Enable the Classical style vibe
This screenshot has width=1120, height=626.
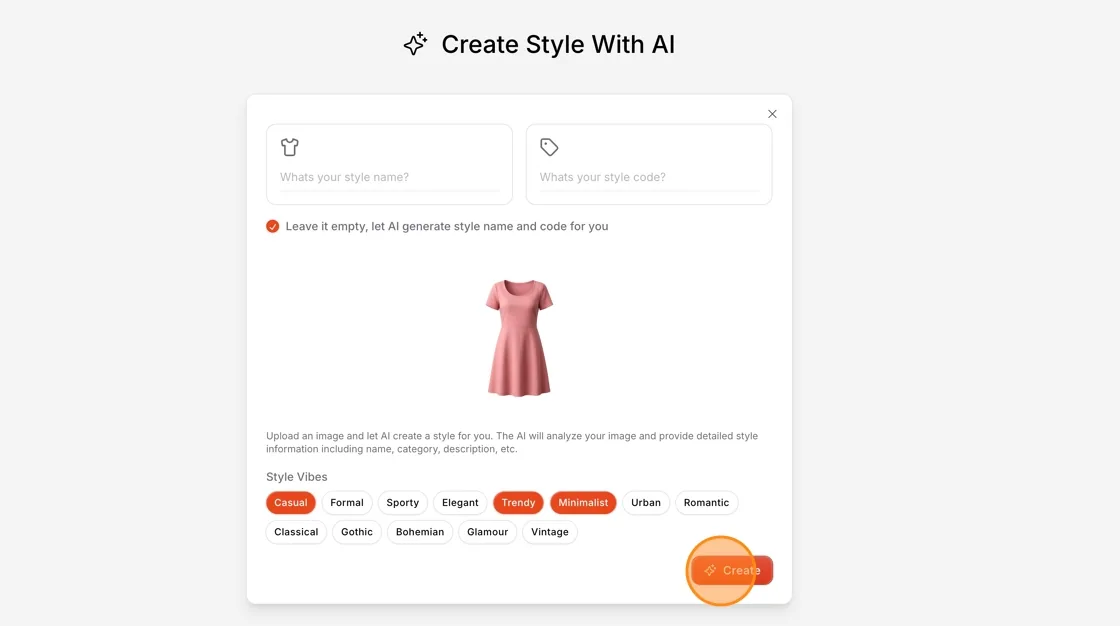point(296,532)
